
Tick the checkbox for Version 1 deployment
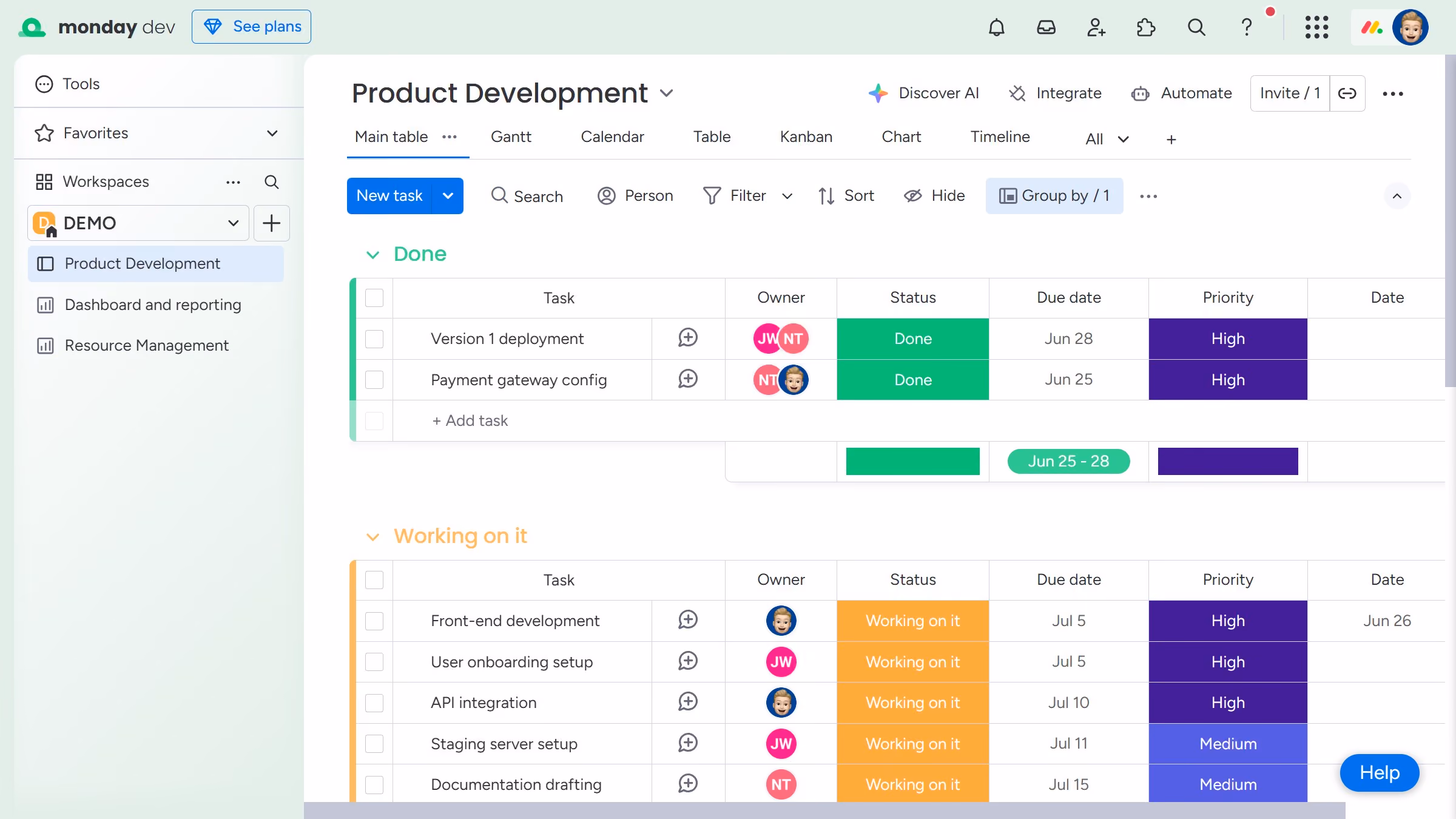click(374, 339)
